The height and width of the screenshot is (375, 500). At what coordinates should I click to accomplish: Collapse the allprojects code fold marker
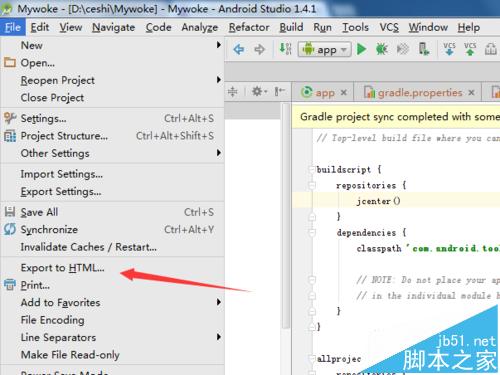312,359
